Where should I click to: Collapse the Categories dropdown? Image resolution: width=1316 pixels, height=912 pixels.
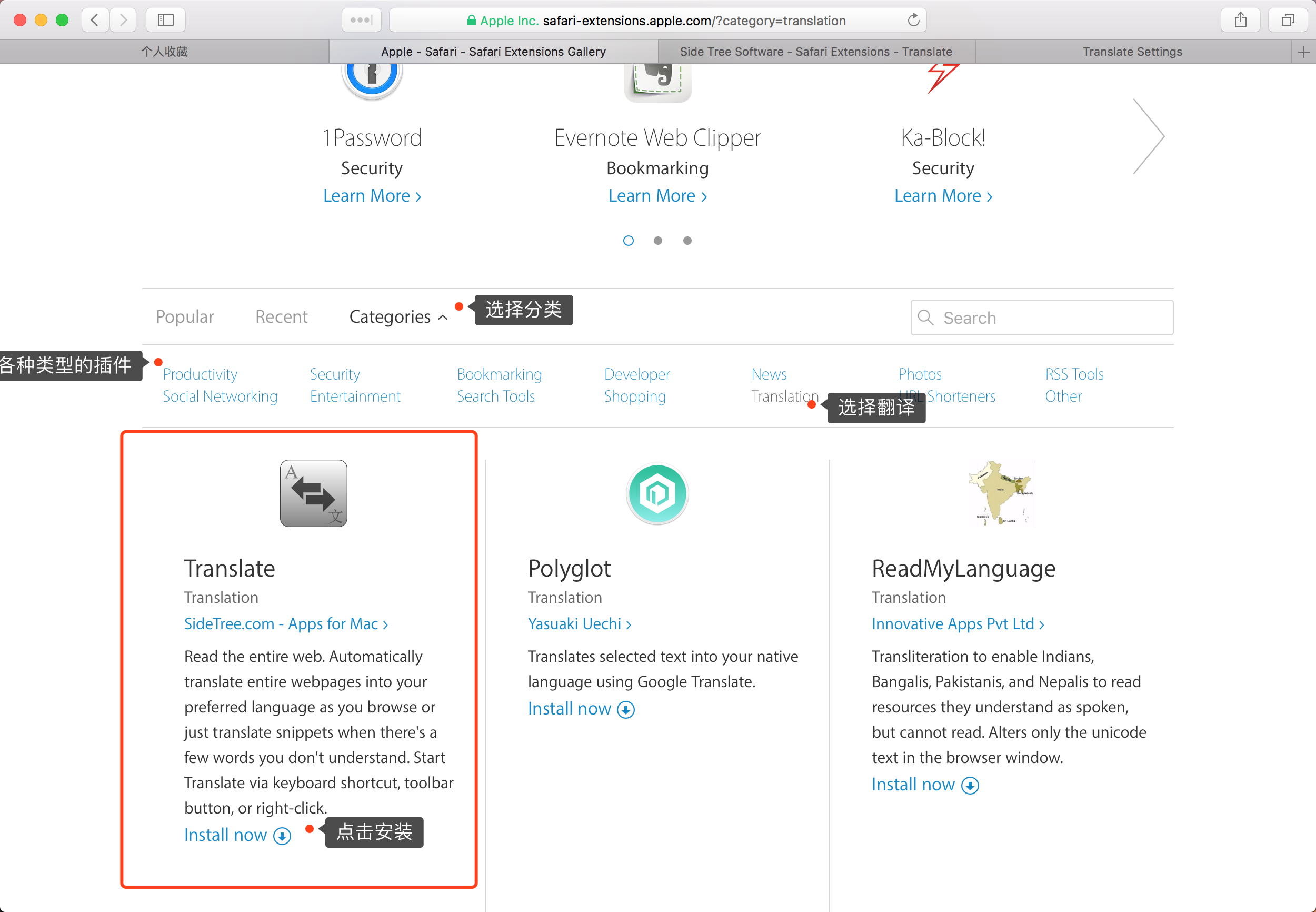click(398, 316)
